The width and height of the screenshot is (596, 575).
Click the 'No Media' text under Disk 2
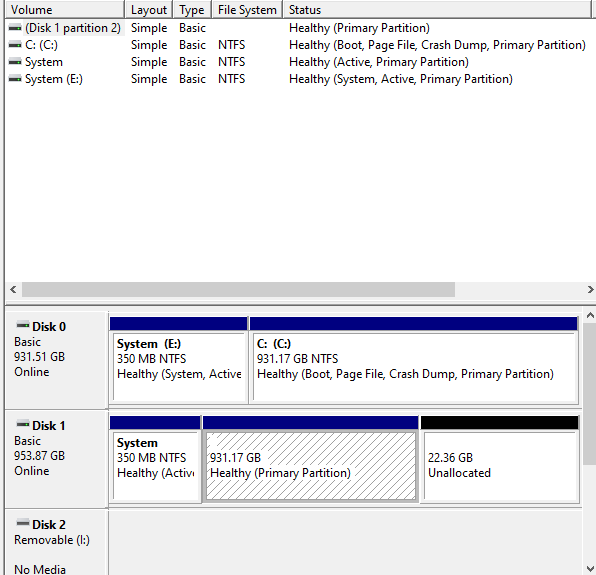pyautogui.click(x=40, y=569)
